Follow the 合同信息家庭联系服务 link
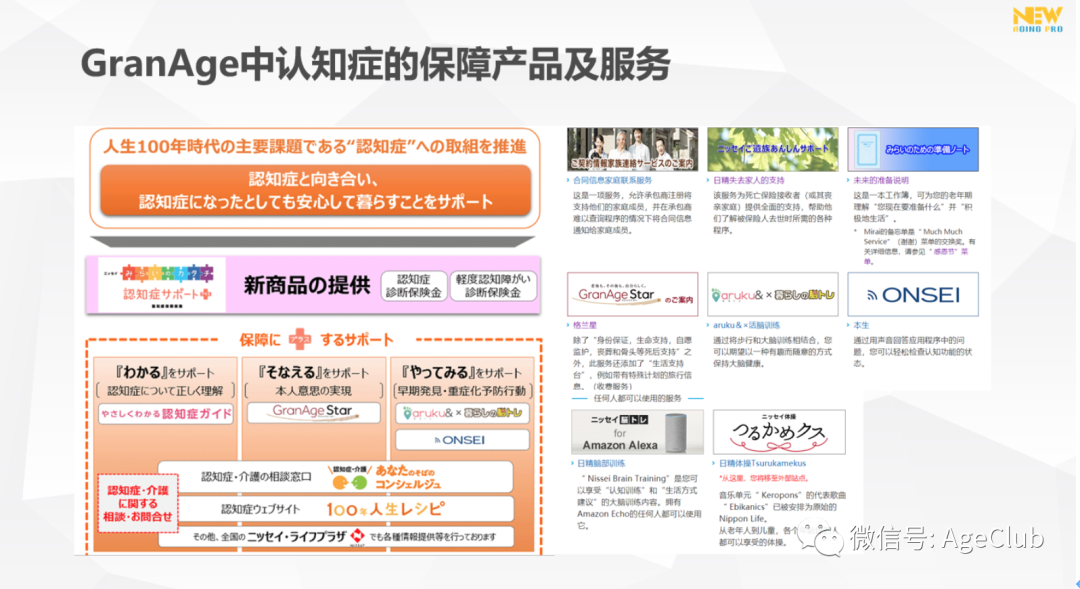 point(612,180)
